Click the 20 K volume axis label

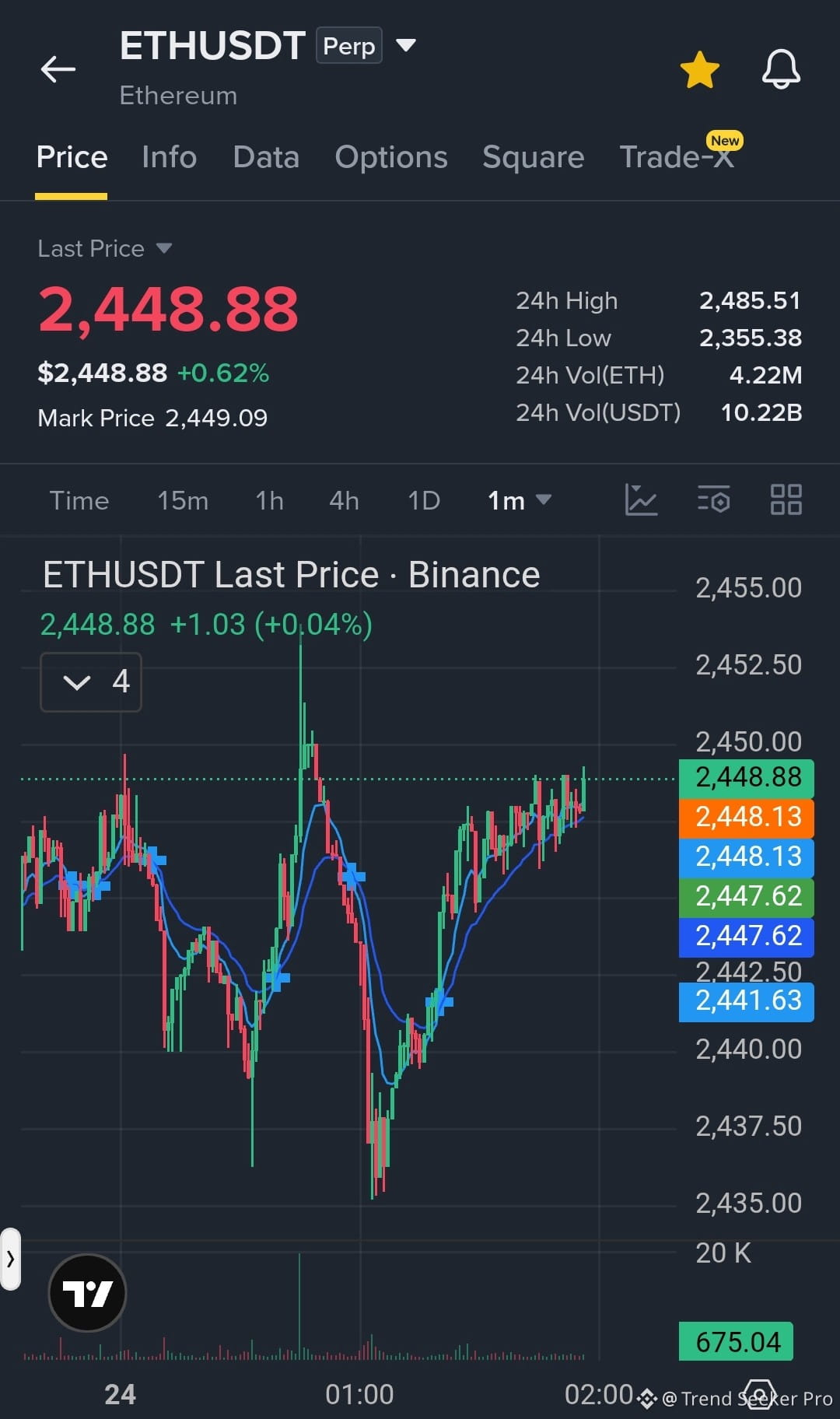[723, 1253]
